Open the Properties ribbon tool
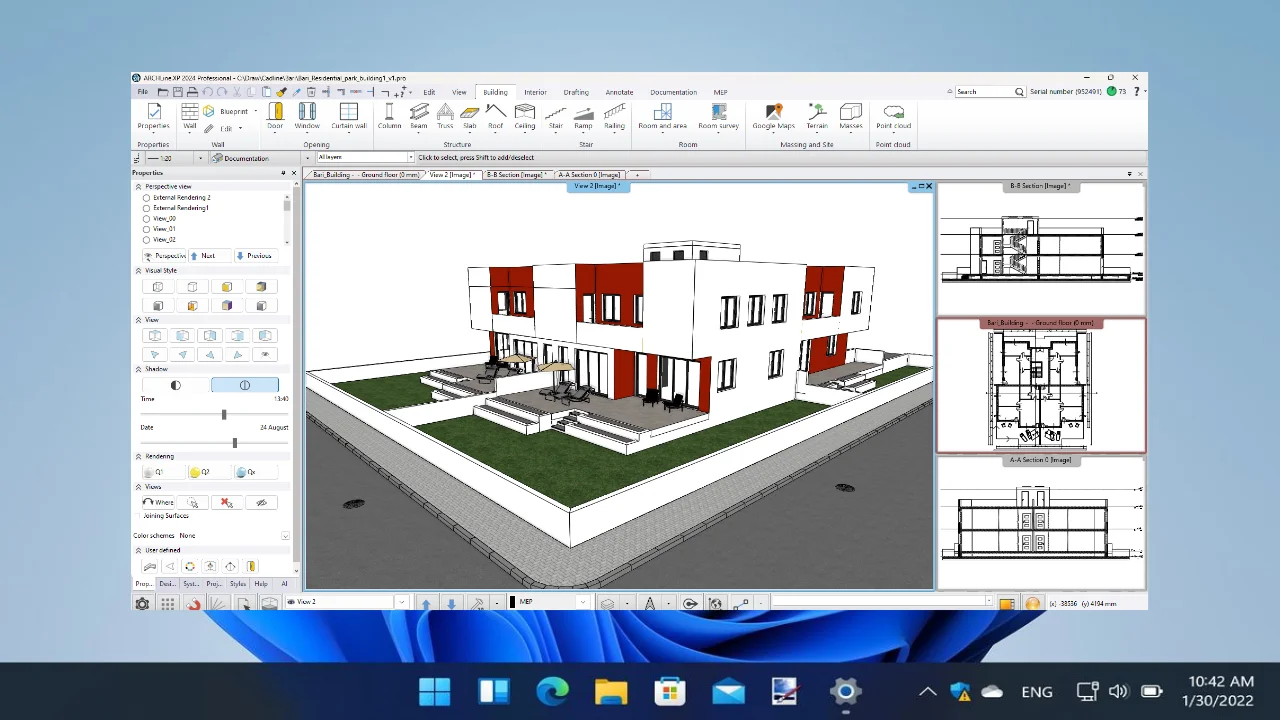The height and width of the screenshot is (720, 1280). 153,116
